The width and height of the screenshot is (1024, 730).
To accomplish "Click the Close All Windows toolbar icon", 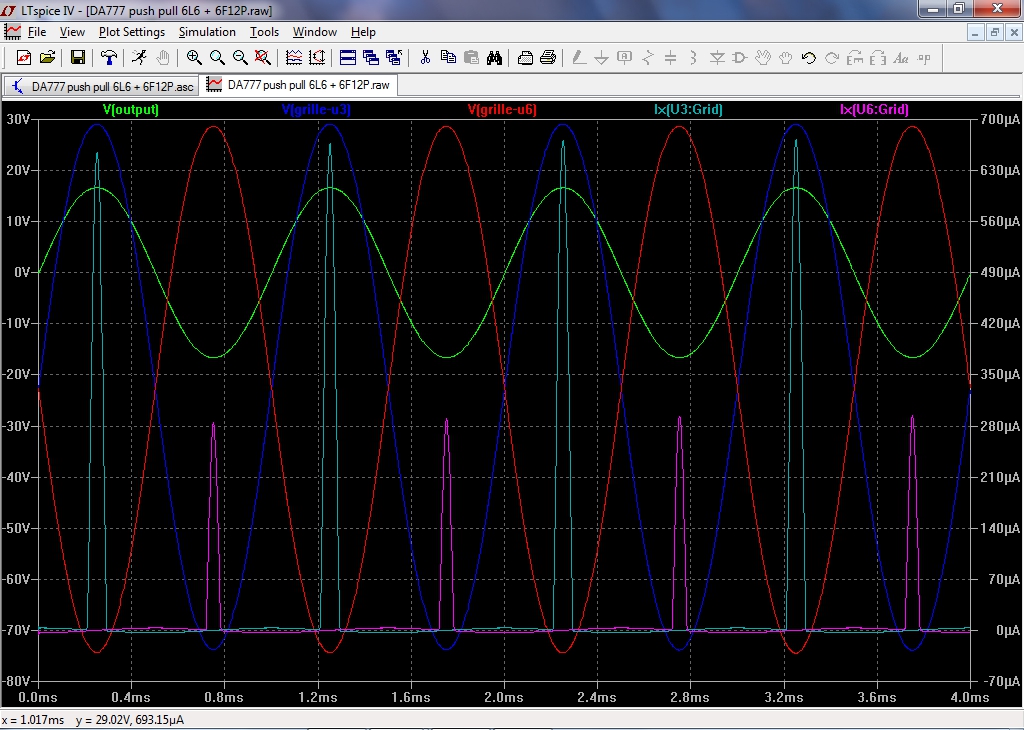I will coord(394,58).
